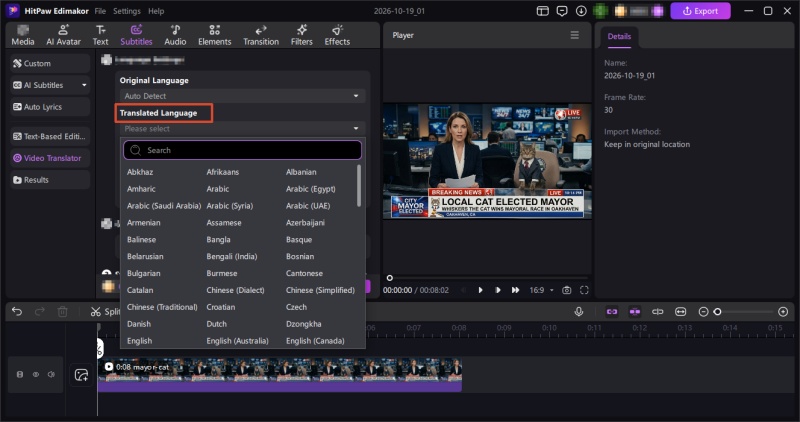800x422 pixels.
Task: Lock the video track
Action: (x=20, y=375)
